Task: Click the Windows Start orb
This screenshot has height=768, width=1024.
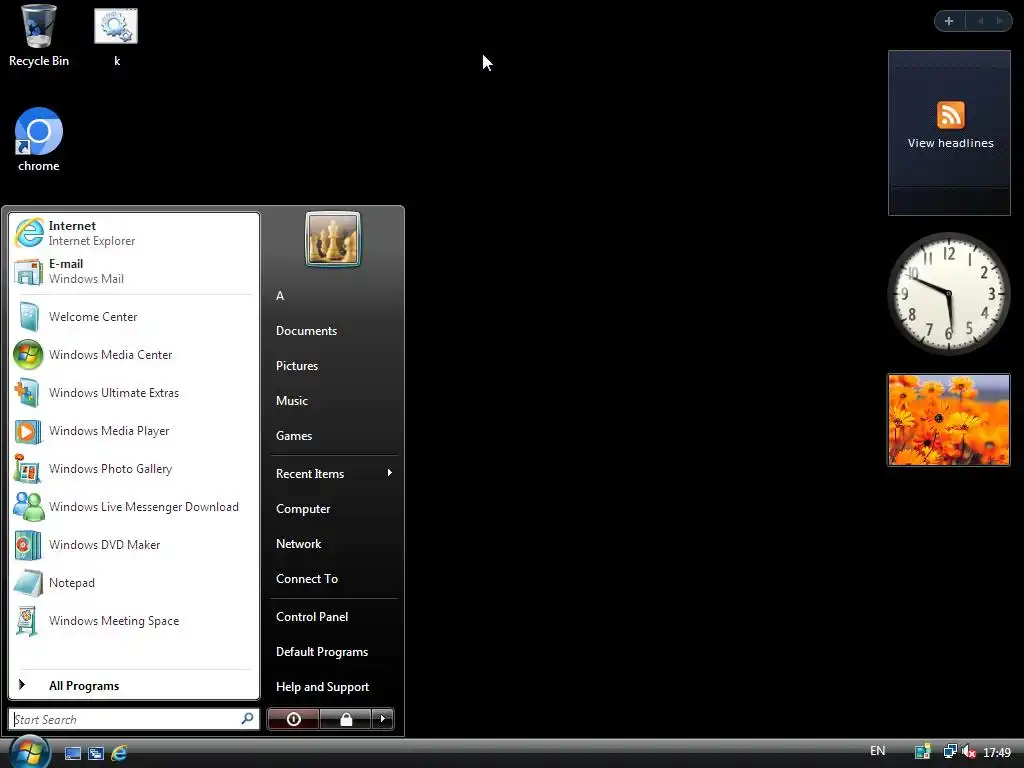Action: click(29, 752)
